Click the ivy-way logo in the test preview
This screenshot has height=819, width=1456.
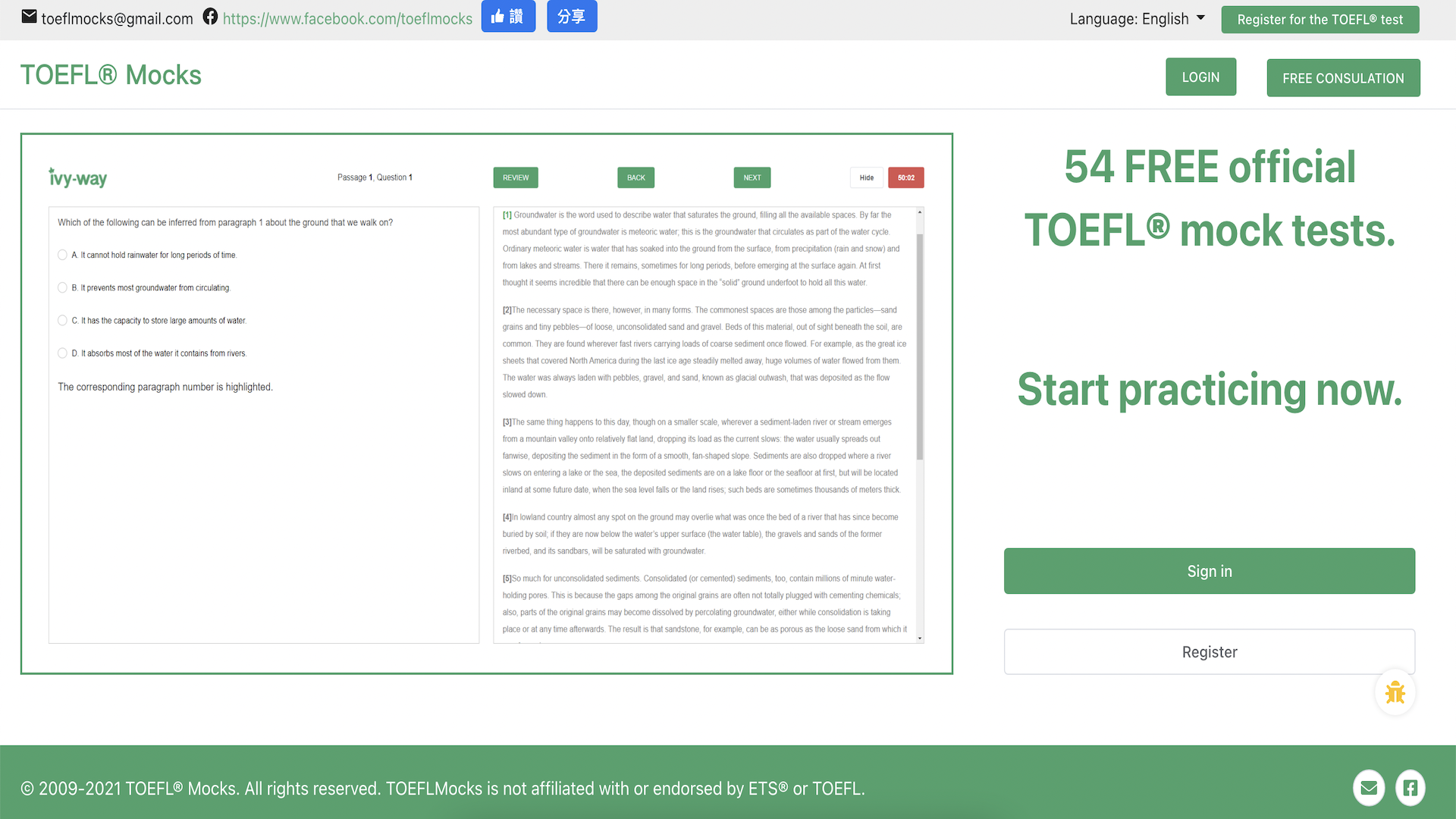pos(78,177)
